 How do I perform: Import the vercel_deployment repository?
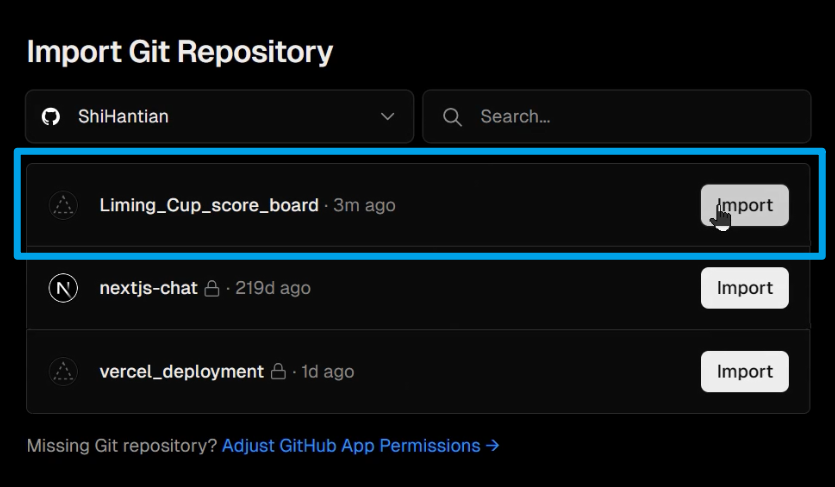pos(744,371)
